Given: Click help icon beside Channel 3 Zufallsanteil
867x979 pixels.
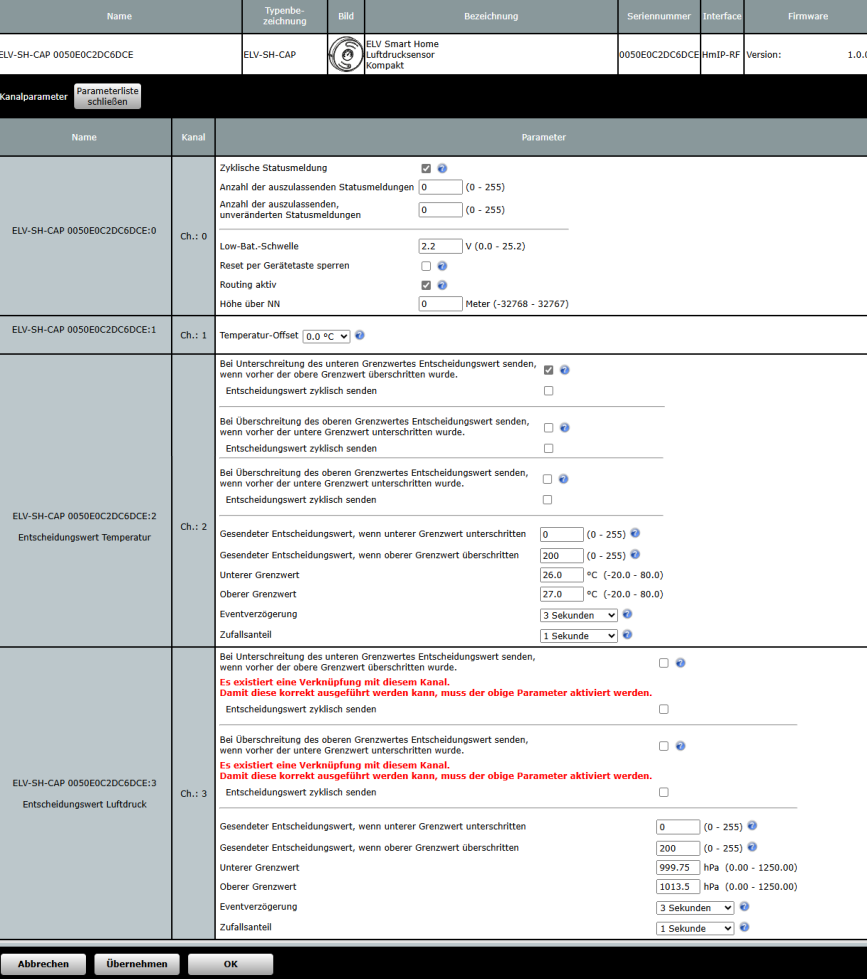Looking at the screenshot, I should [x=743, y=928].
